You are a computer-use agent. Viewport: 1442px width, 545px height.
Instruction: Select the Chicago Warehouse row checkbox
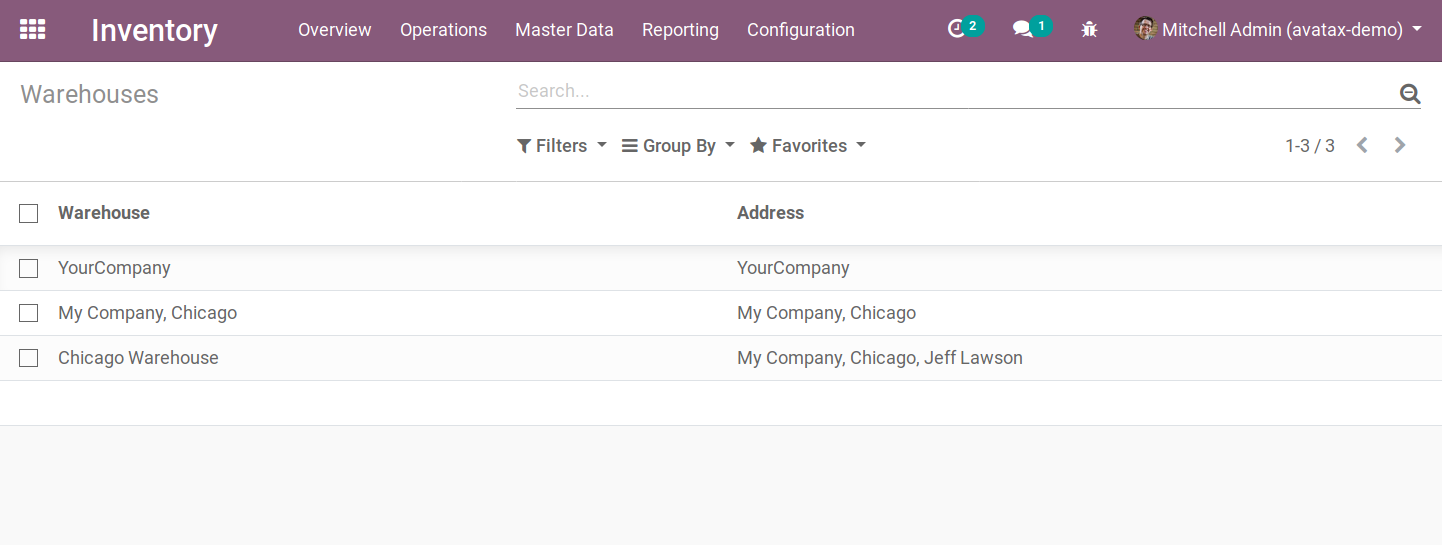click(x=29, y=358)
